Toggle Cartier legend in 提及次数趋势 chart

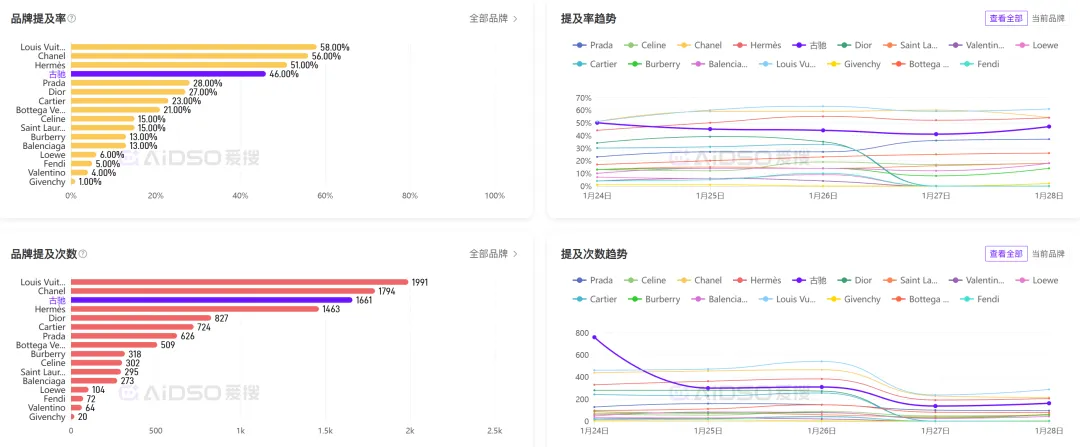coord(596,299)
